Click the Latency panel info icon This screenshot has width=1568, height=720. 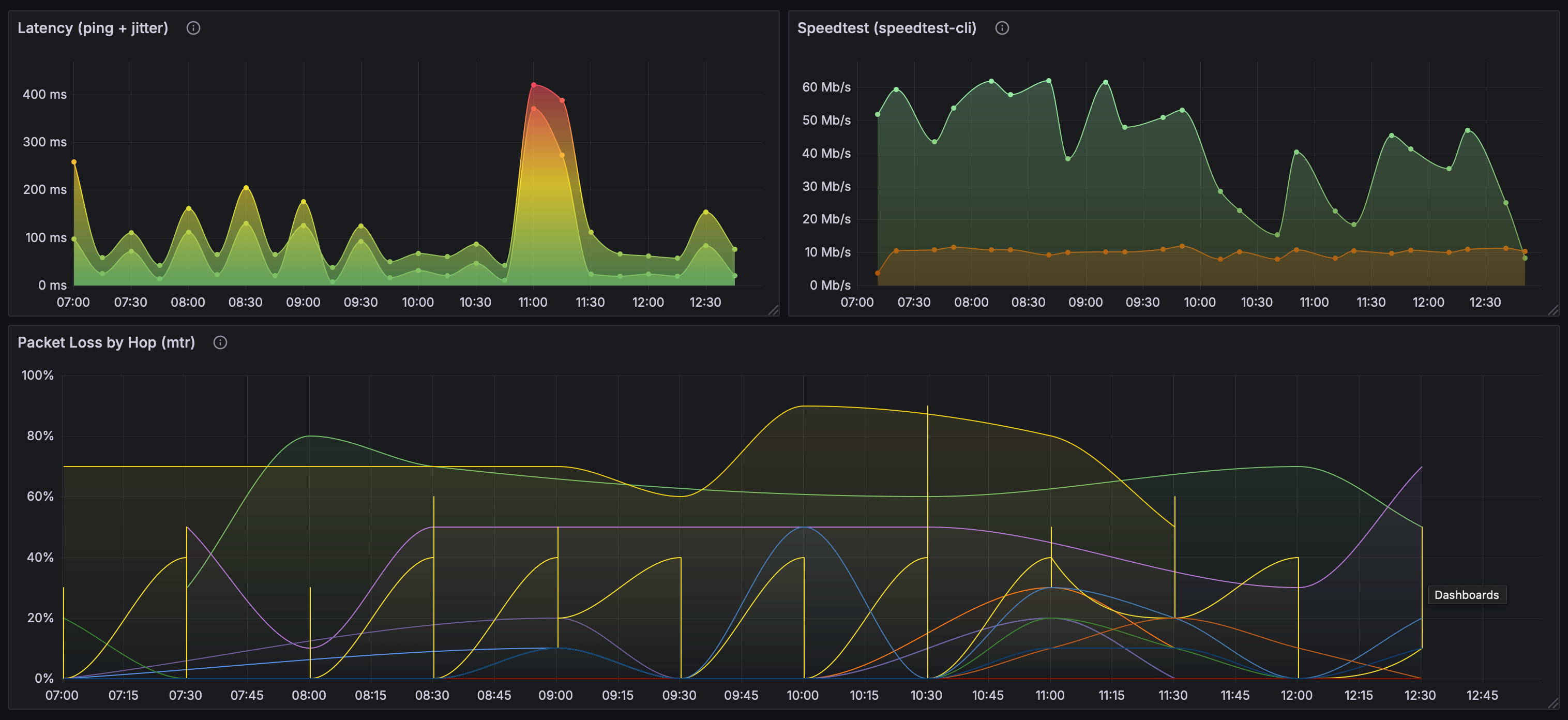coord(193,28)
